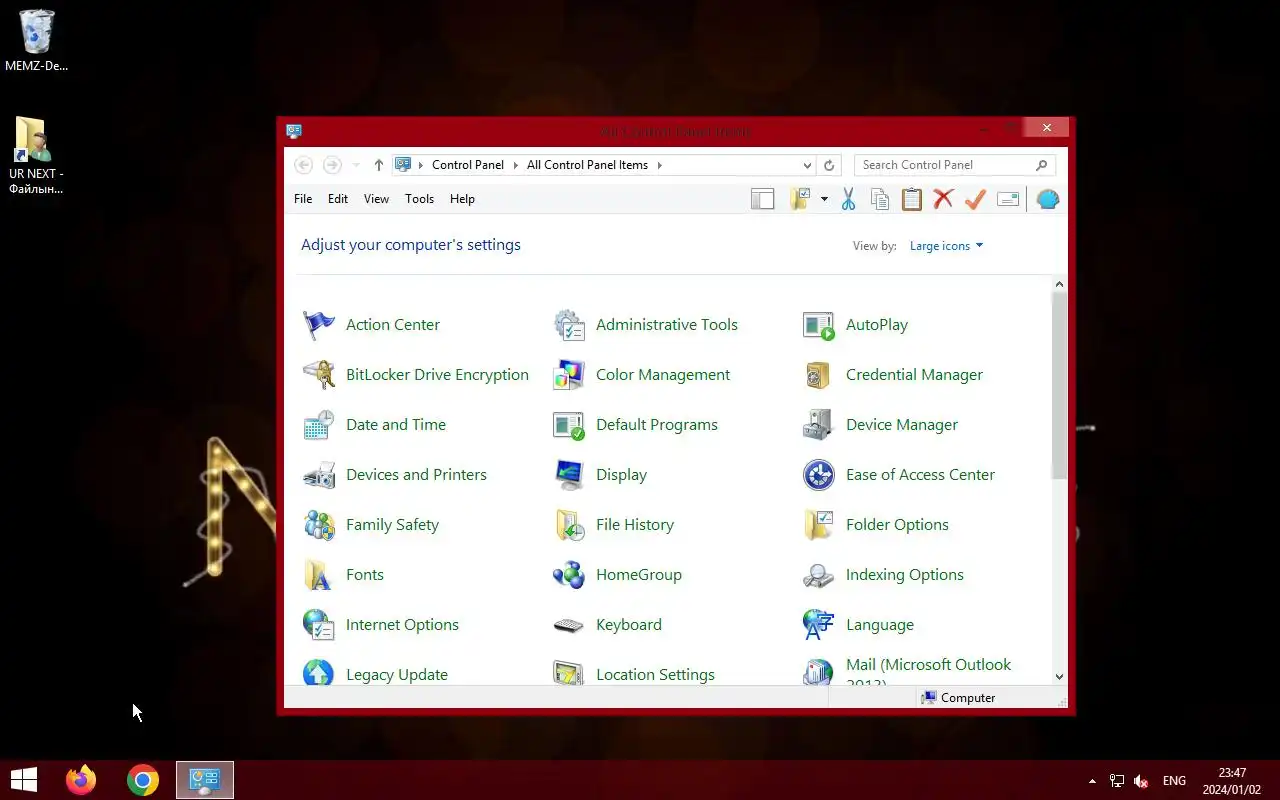Select the UR NEXT desktop shortcut
1280x800 pixels.
36,156
